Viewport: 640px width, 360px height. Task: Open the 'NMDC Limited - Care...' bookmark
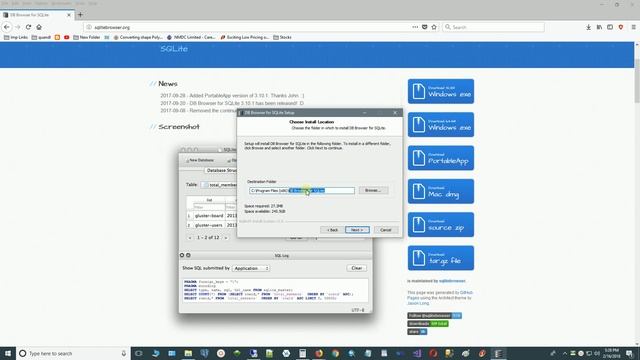pos(191,37)
